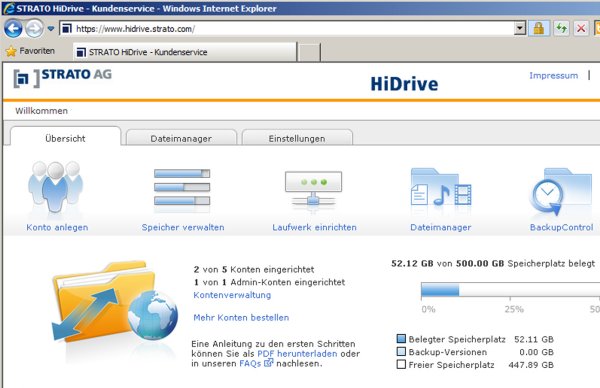
Task: Click the browser Back arrow button
Action: point(13,29)
